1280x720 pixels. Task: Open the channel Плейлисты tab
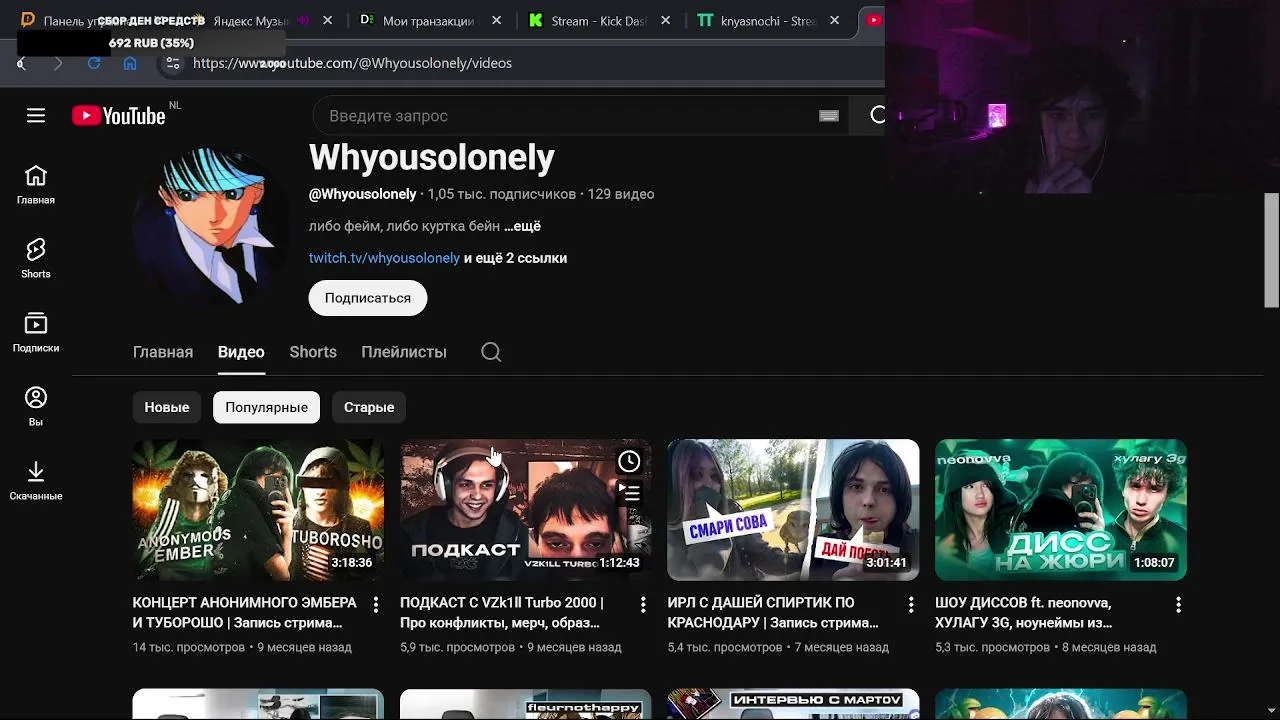click(404, 352)
